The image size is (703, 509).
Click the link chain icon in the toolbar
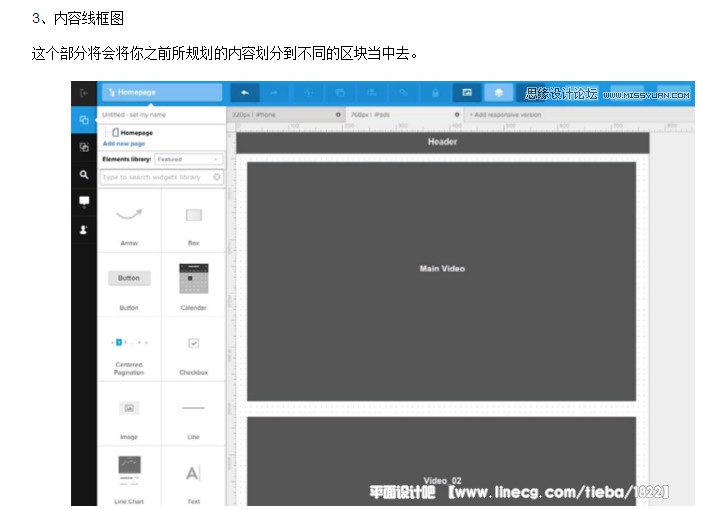[404, 93]
